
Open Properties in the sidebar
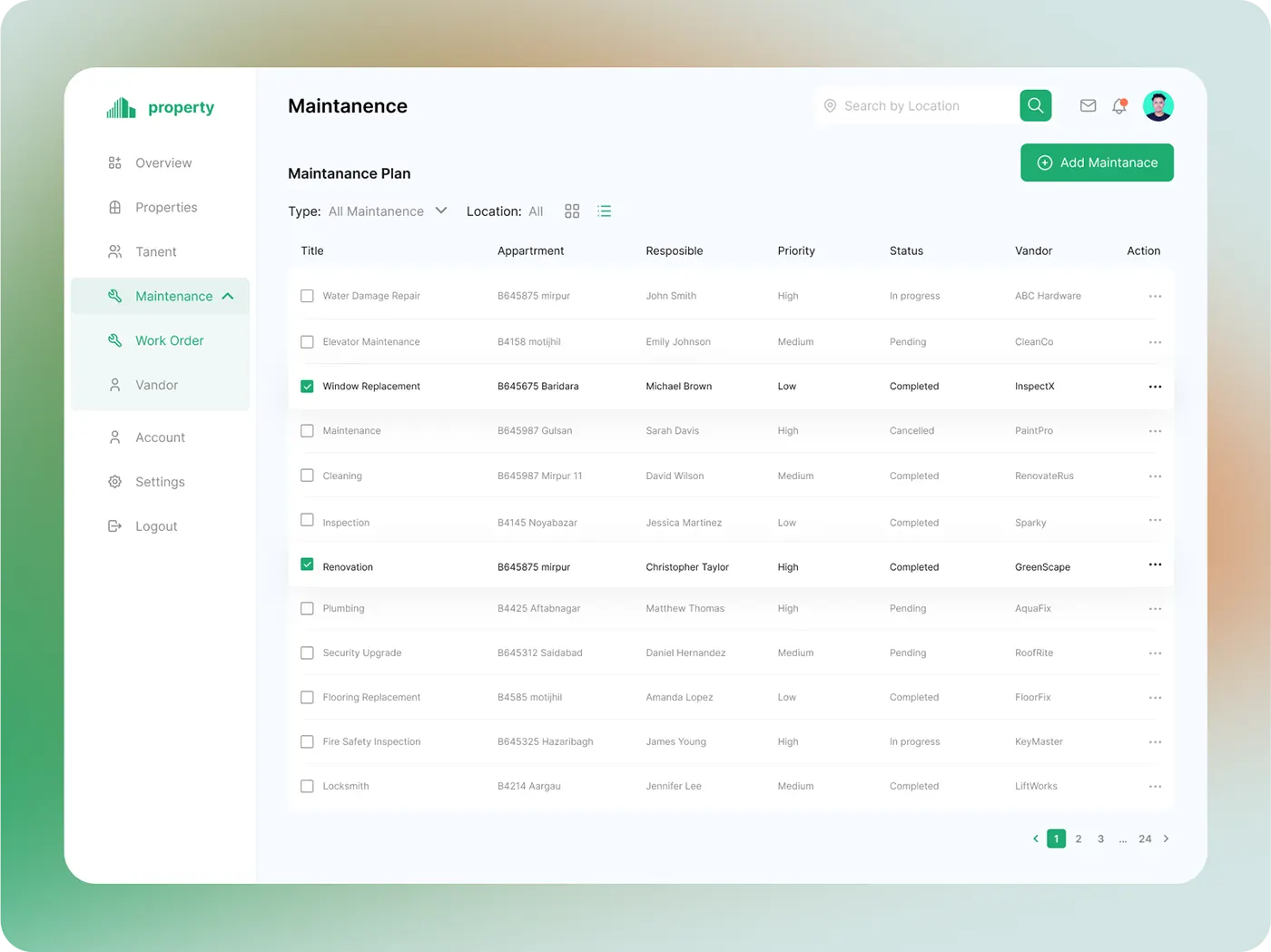coord(153,208)
